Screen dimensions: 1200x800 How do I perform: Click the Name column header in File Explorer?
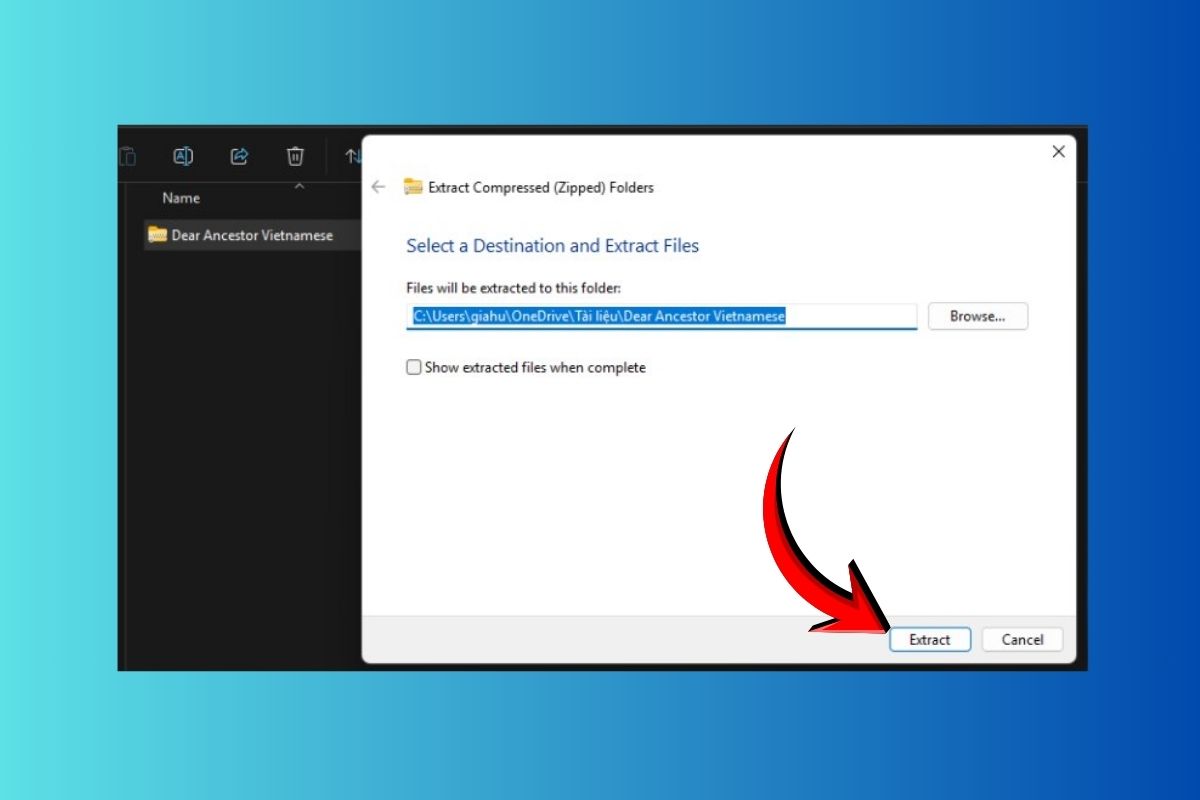(181, 198)
